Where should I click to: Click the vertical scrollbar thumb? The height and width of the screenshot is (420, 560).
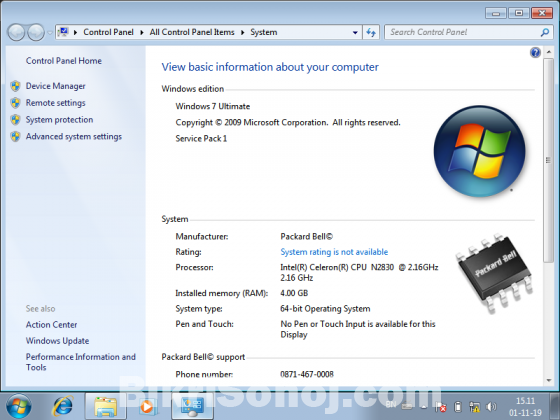pos(549,160)
